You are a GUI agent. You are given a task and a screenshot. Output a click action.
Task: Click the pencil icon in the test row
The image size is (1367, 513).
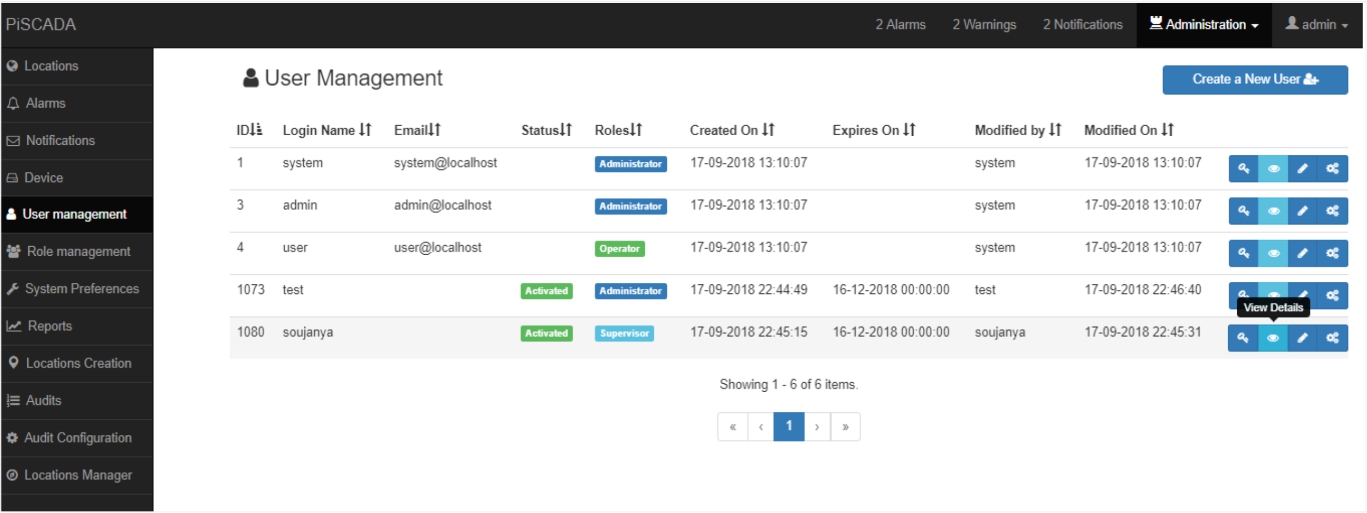[x=1302, y=295]
